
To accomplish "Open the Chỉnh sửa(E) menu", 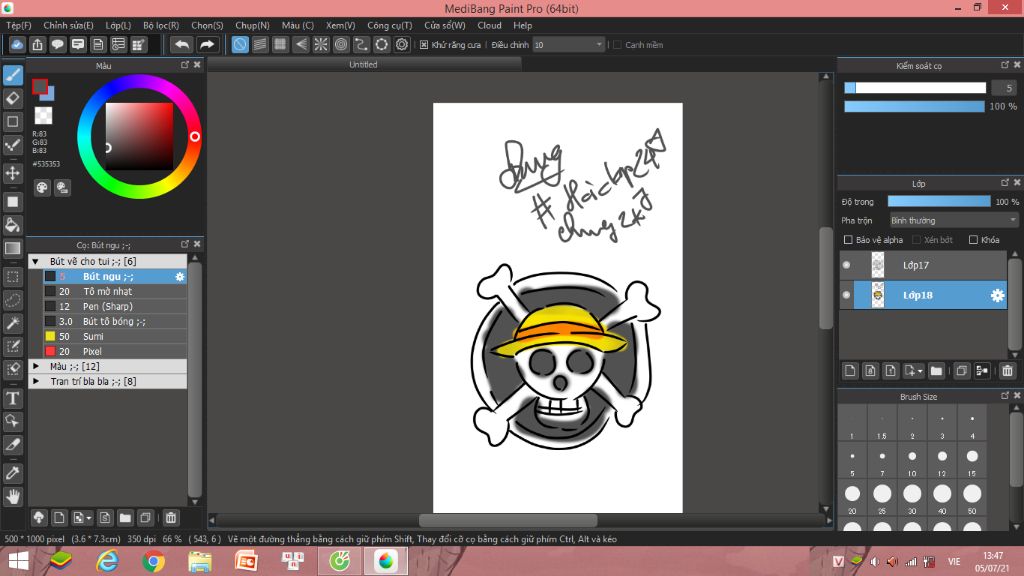I will [x=69, y=25].
